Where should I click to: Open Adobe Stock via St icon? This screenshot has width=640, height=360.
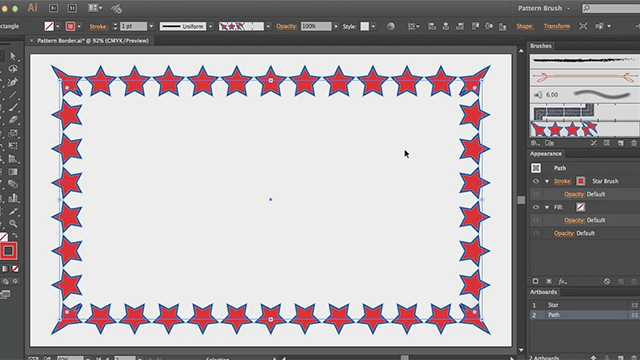pos(72,8)
